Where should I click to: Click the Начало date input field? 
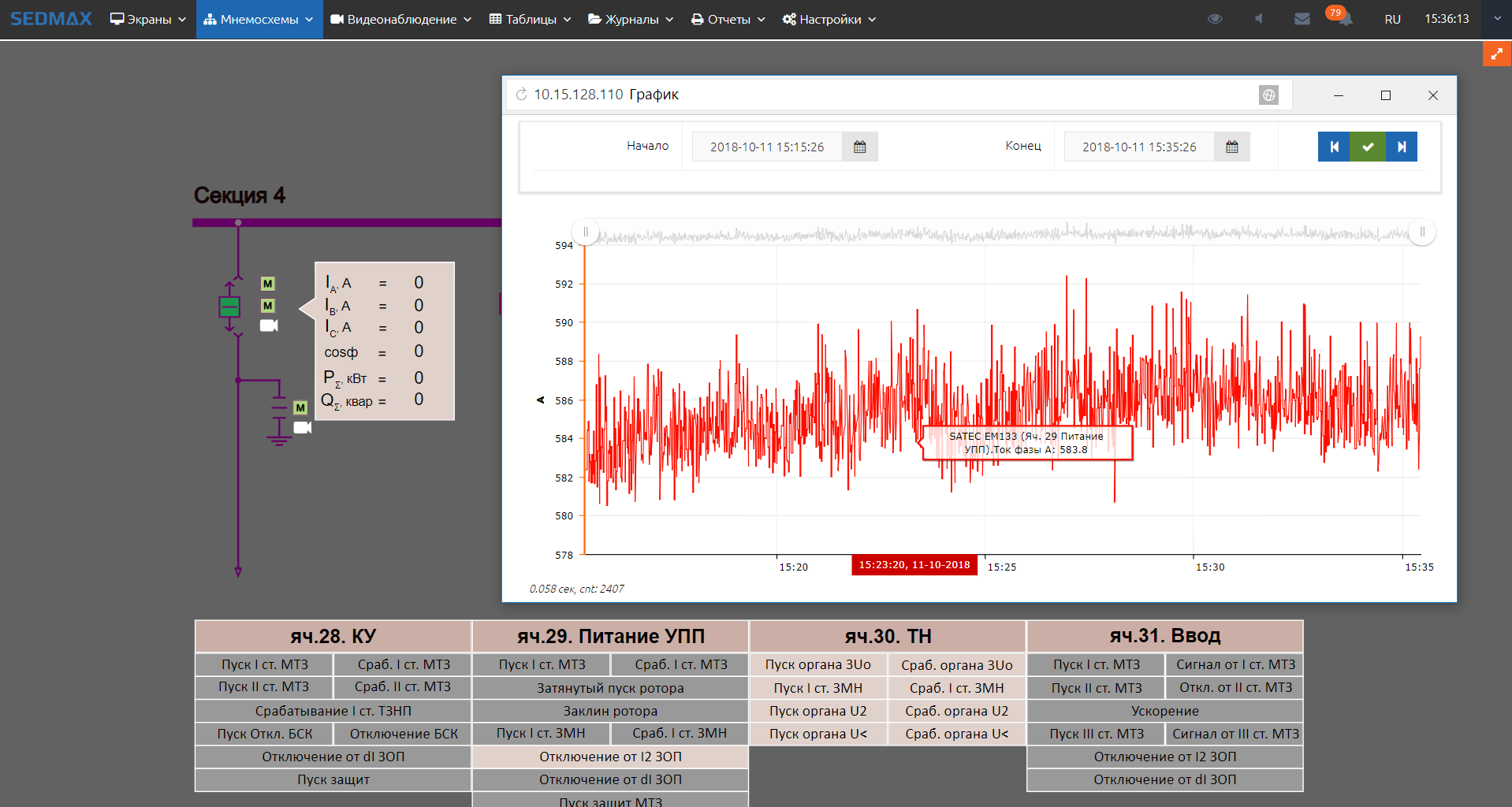pyautogui.click(x=766, y=147)
